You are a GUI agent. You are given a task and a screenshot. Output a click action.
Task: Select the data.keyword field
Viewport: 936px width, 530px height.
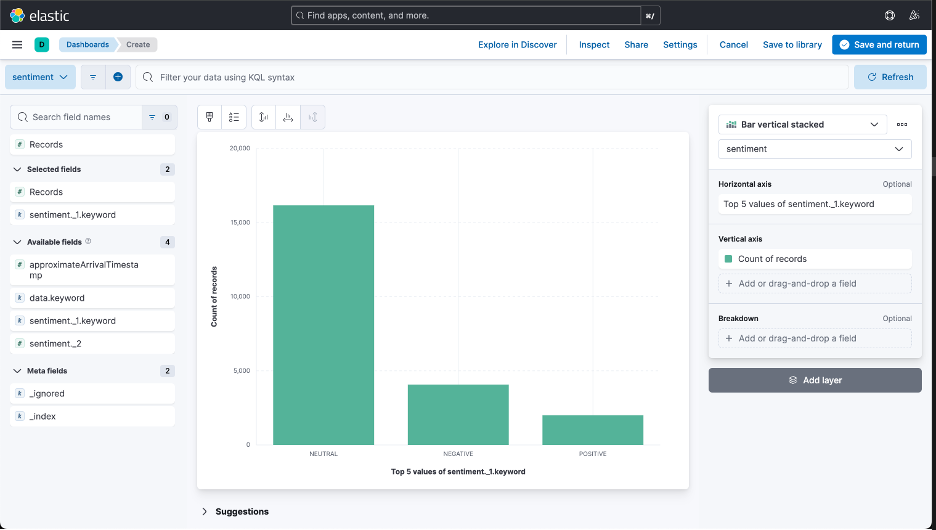pyautogui.click(x=93, y=298)
